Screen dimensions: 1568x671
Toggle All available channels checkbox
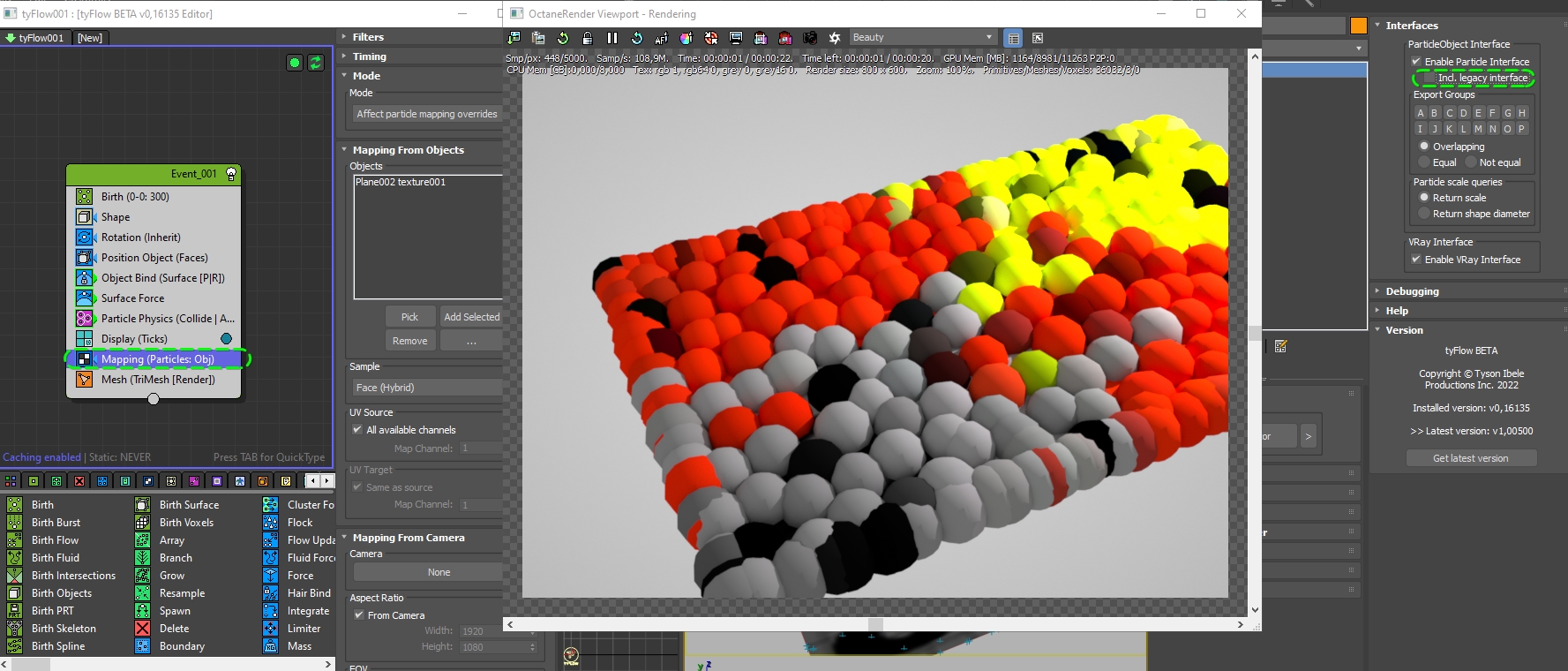tap(357, 430)
